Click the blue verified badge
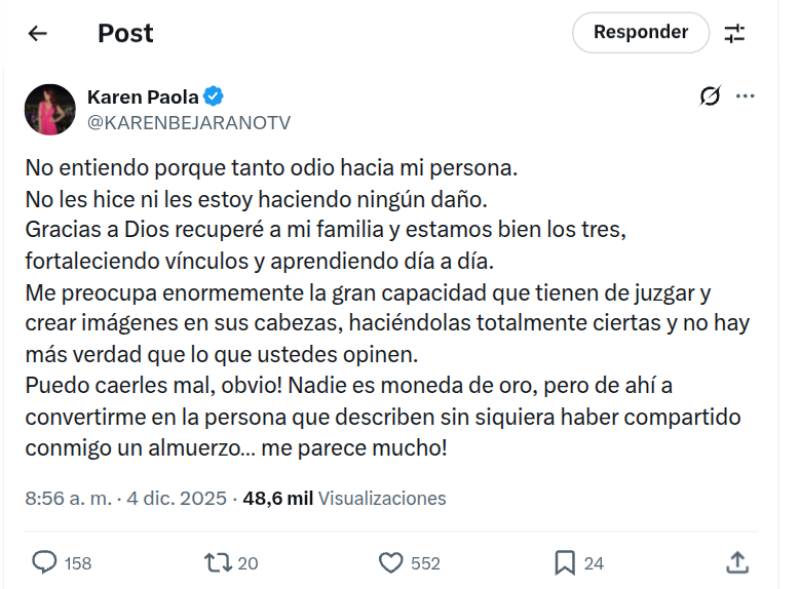 click(214, 97)
